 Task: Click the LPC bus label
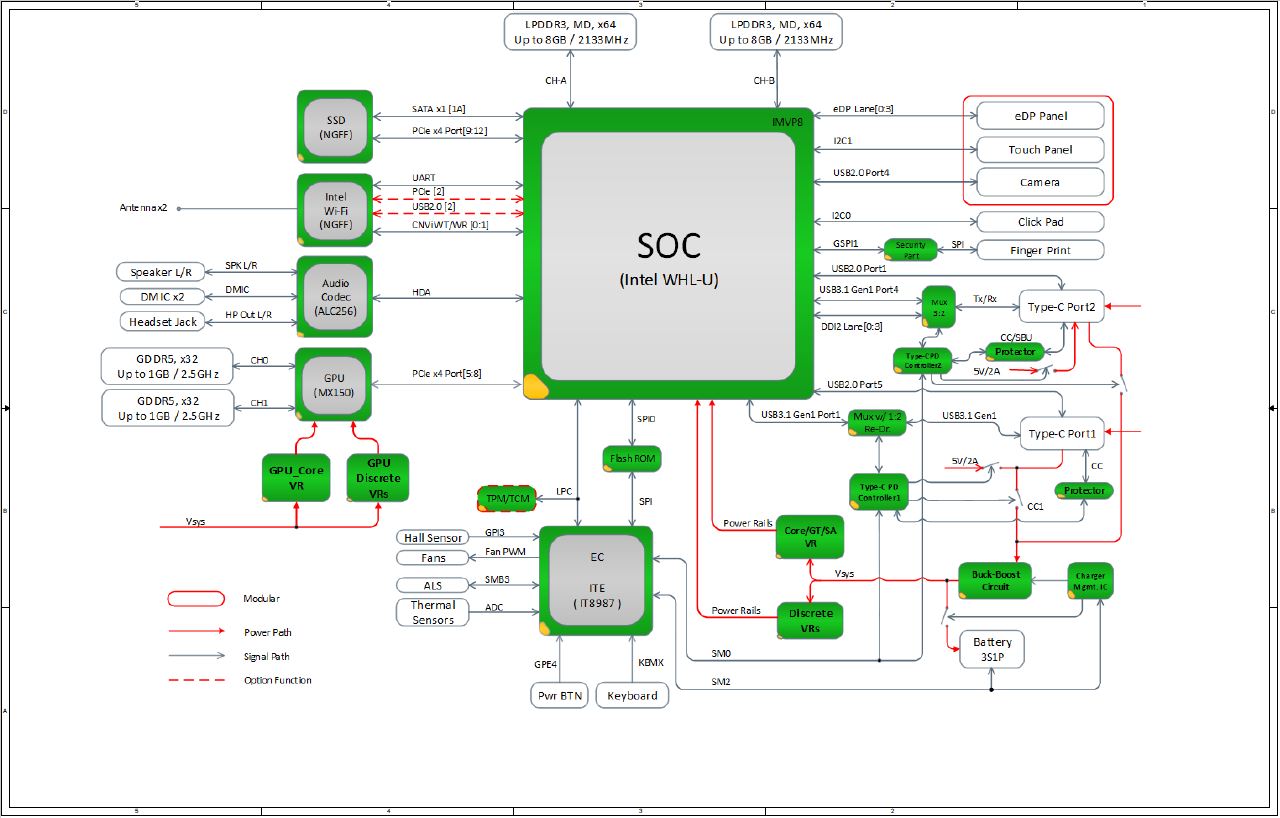coord(563,492)
